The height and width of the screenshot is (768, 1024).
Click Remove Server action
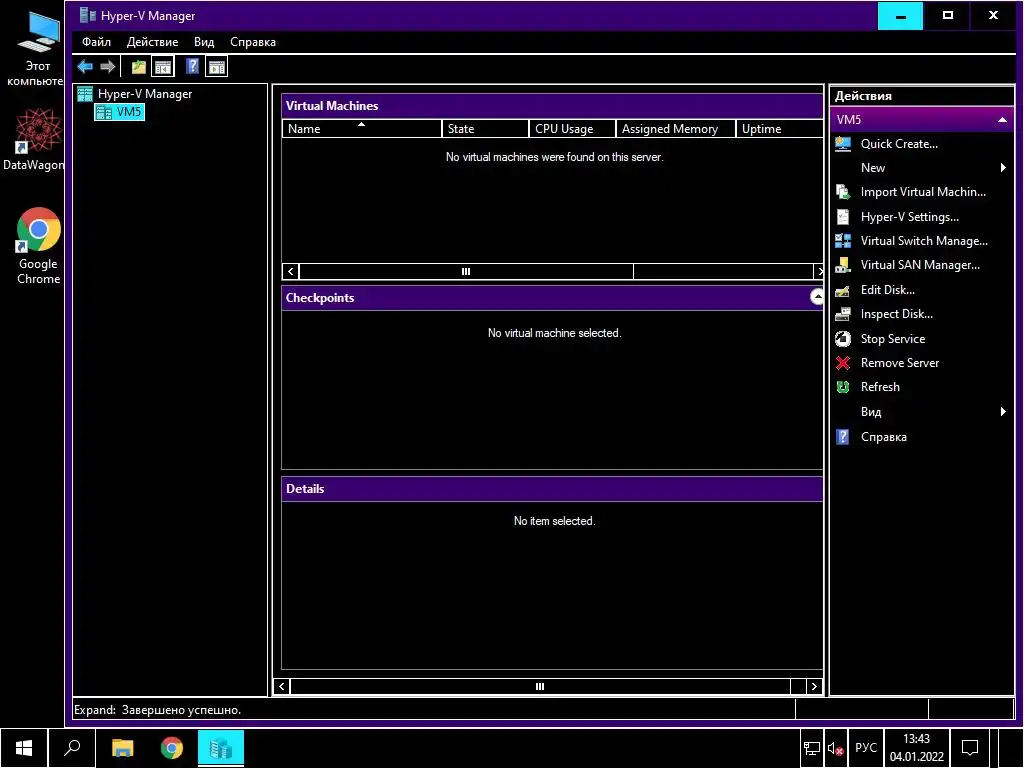pos(899,363)
